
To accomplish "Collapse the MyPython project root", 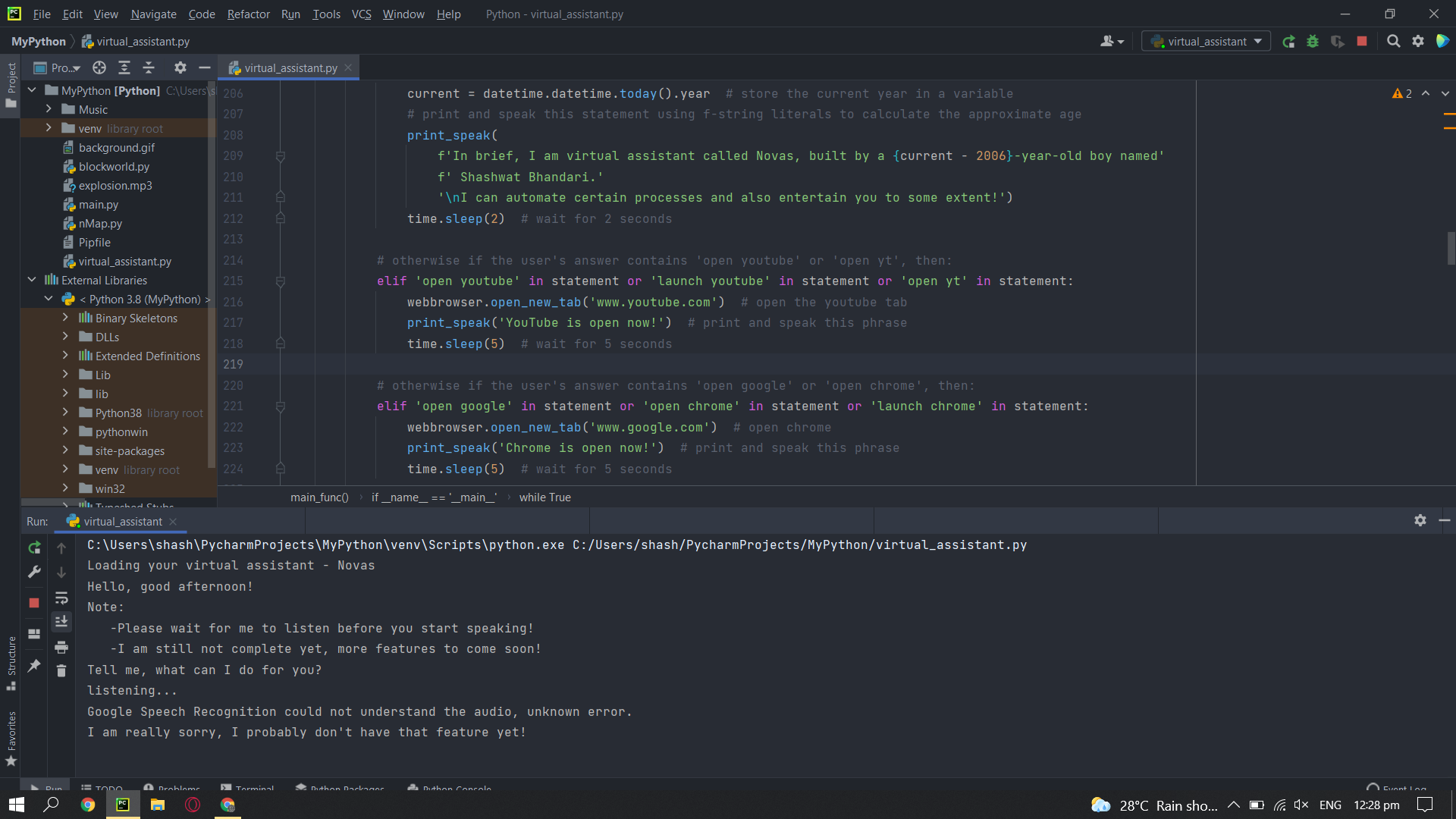I will 32,90.
